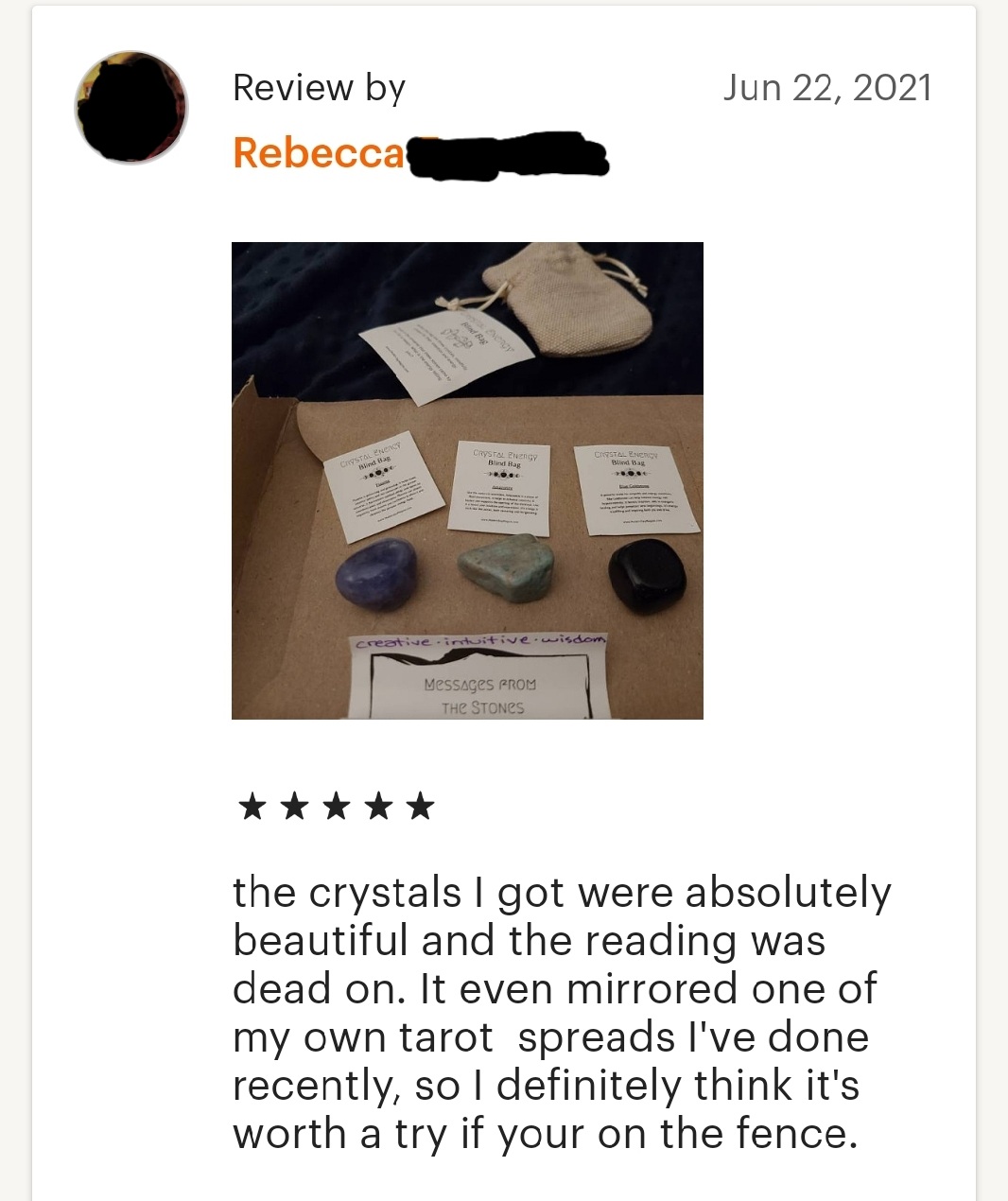This screenshot has width=1008, height=1201.
Task: Click the fifth rating star
Action: pyautogui.click(x=420, y=807)
